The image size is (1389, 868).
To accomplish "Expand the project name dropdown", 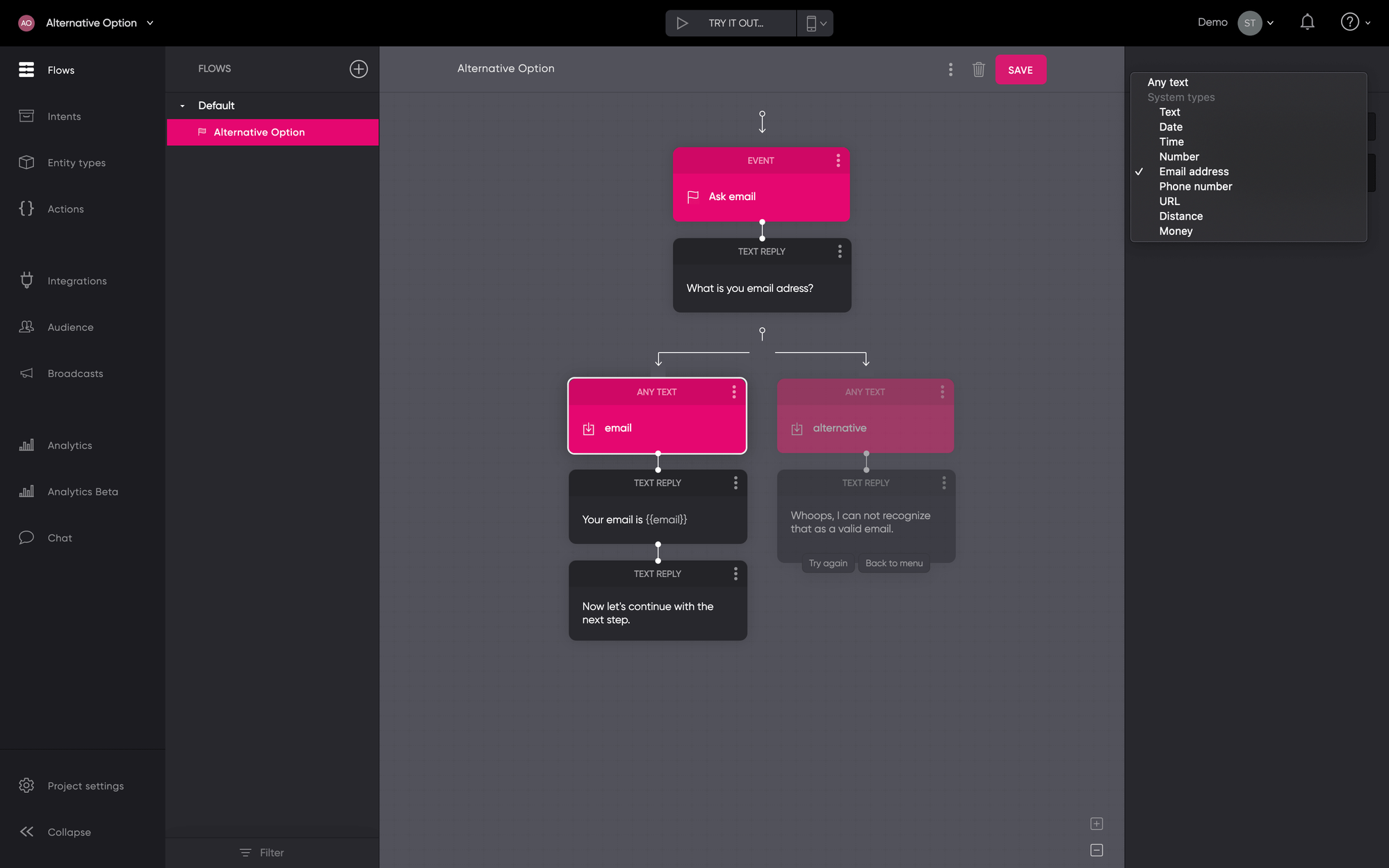I will (150, 23).
